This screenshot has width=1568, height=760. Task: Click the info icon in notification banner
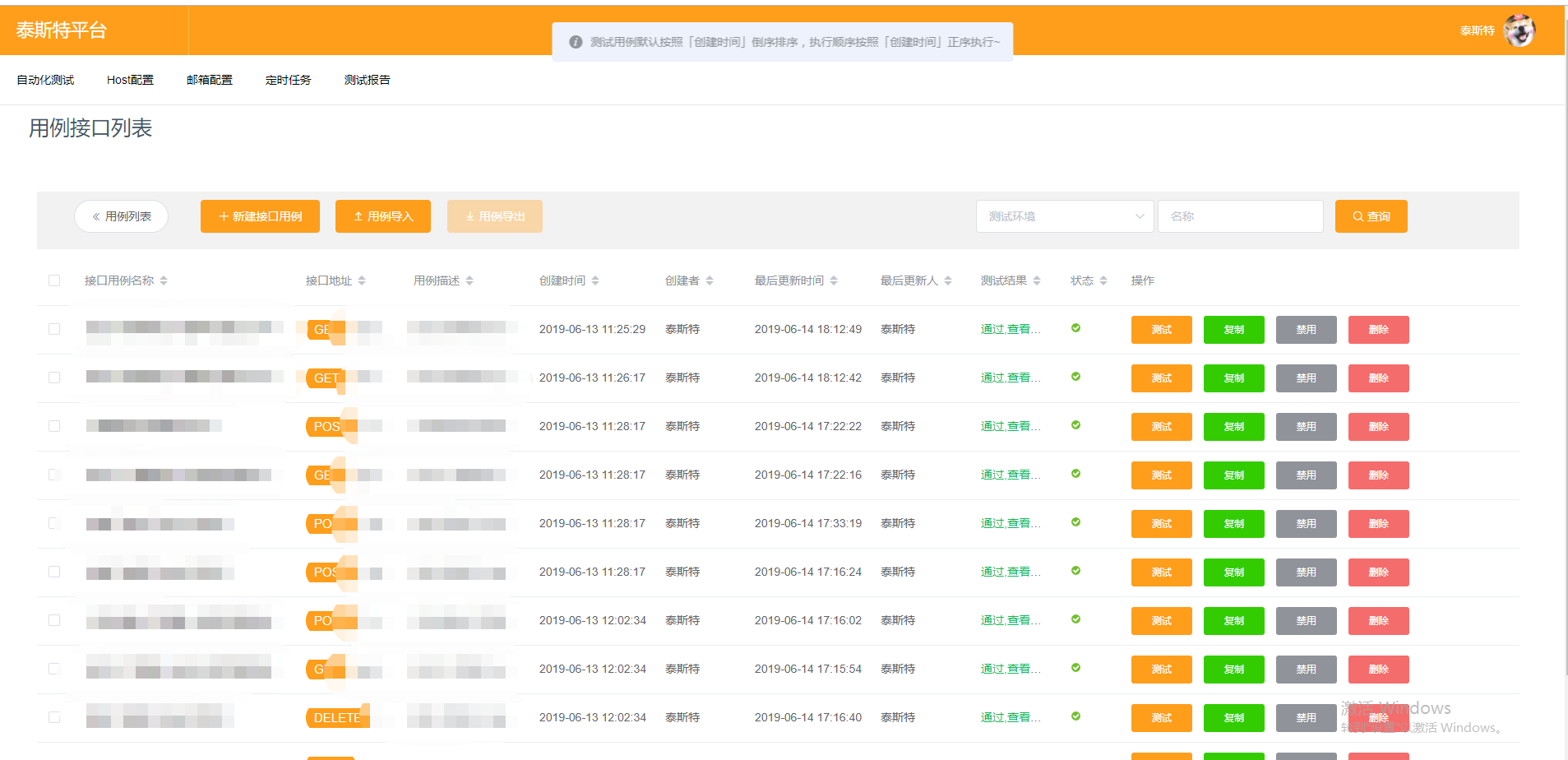[576, 42]
